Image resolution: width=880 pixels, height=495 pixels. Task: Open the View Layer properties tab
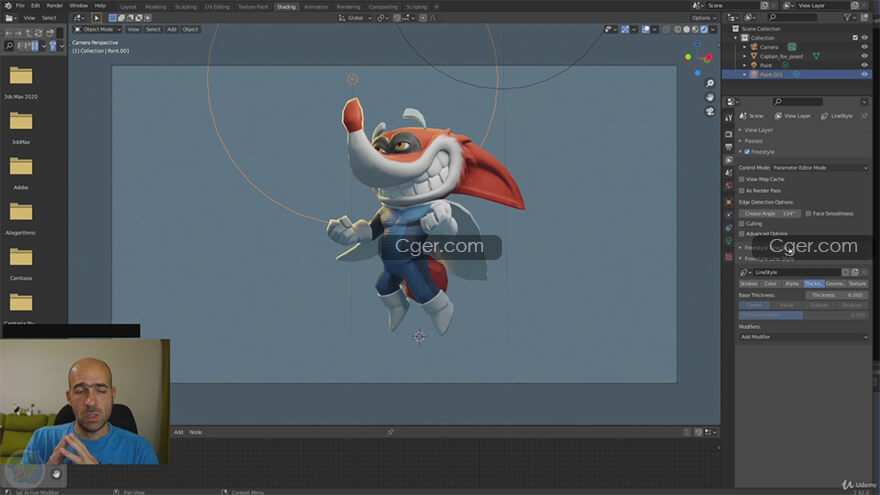point(728,161)
